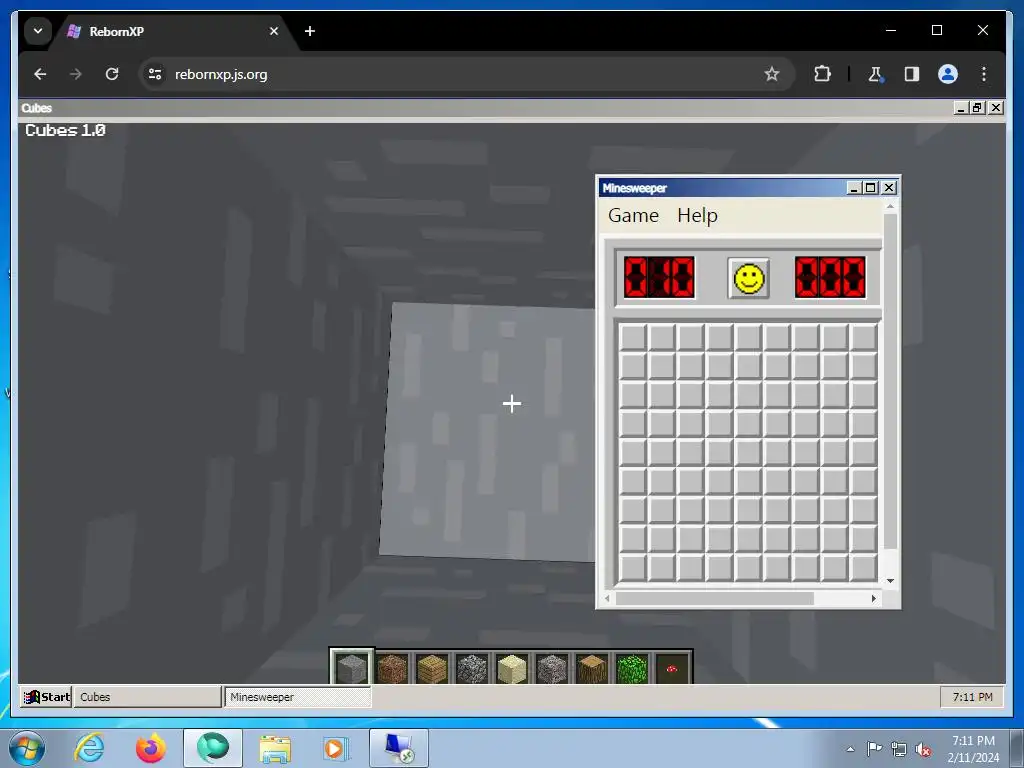Viewport: 1024px width, 768px height.
Task: Close the Minesweeper window
Action: pyautogui.click(x=889, y=188)
